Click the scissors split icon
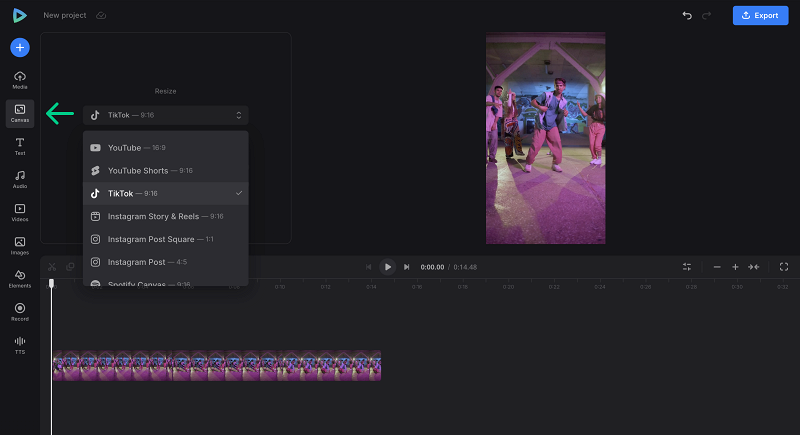800x435 pixels. tap(52, 267)
